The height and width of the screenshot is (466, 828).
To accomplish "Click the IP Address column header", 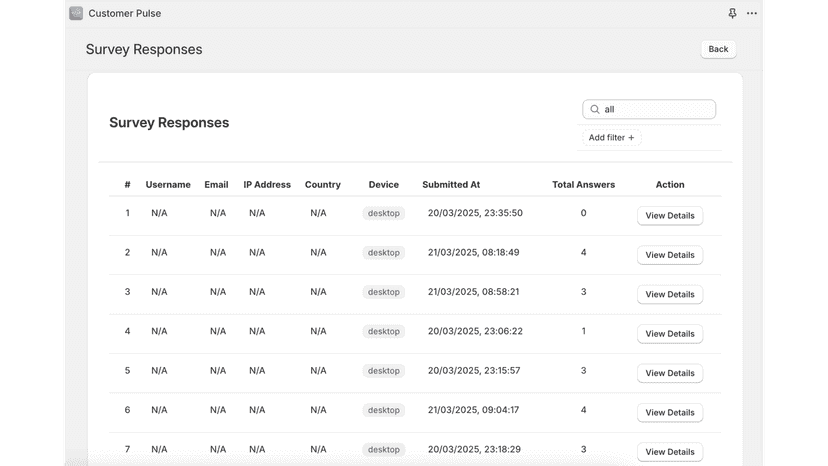I will click(x=267, y=184).
